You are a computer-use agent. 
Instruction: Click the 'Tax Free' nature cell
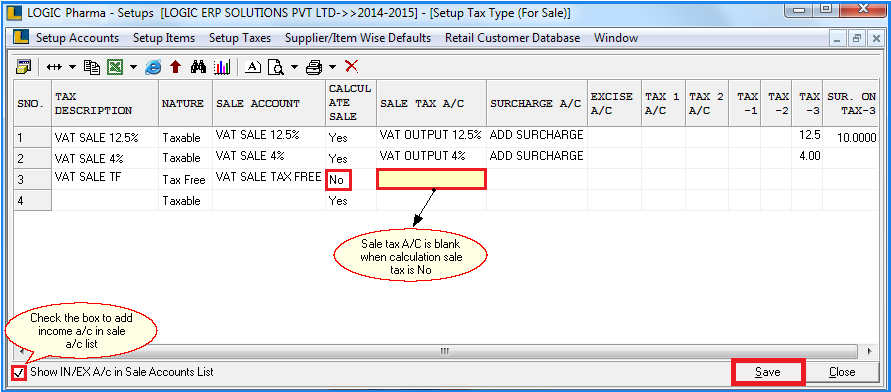[185, 180]
